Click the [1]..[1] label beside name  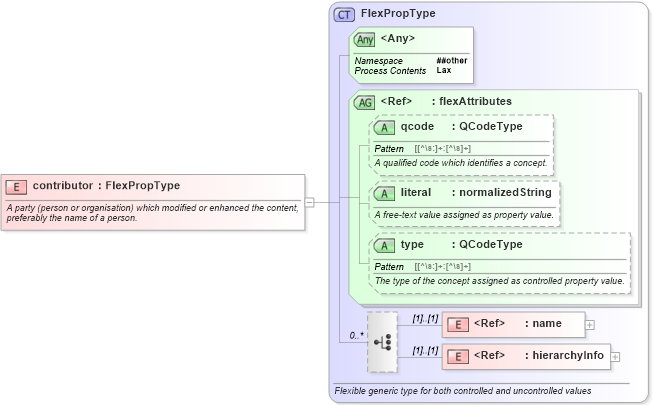[x=425, y=319]
